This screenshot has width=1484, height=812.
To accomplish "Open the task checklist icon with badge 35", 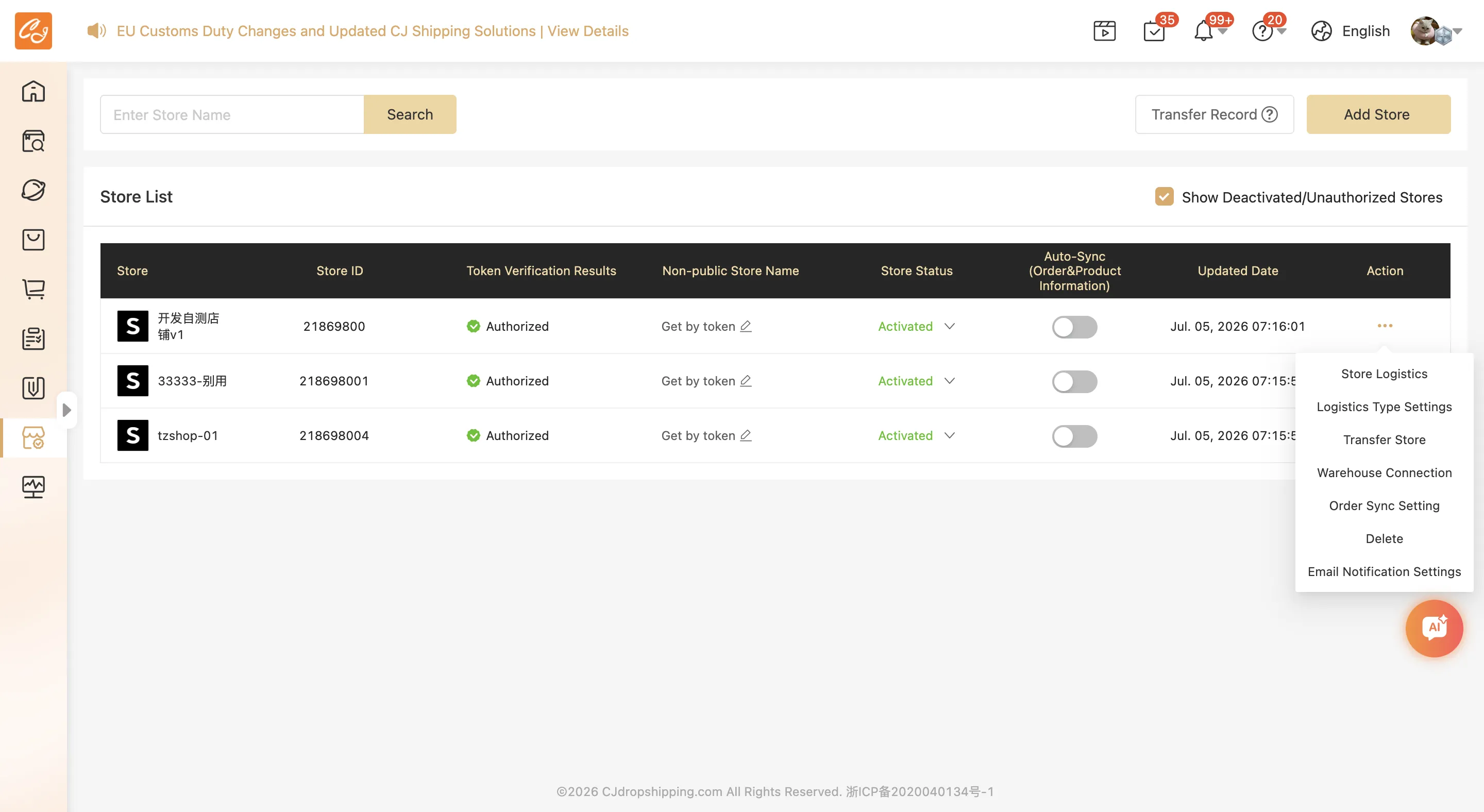I will click(1154, 31).
